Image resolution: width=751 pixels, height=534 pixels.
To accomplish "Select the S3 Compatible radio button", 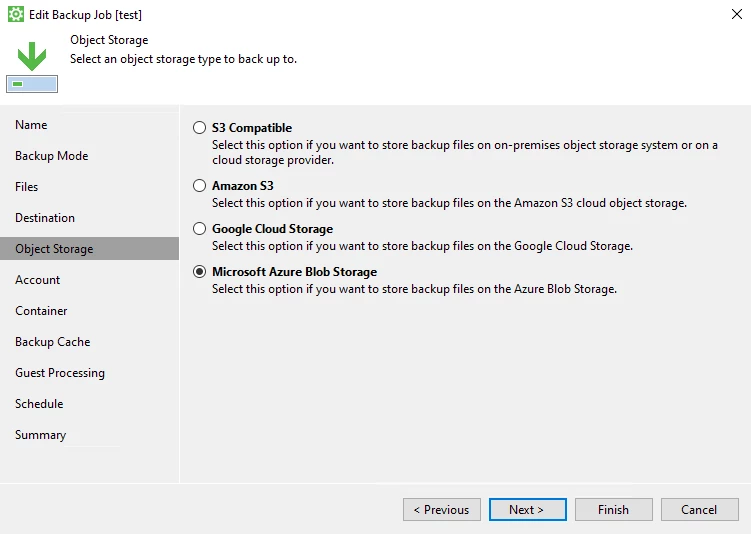I will coord(199,127).
